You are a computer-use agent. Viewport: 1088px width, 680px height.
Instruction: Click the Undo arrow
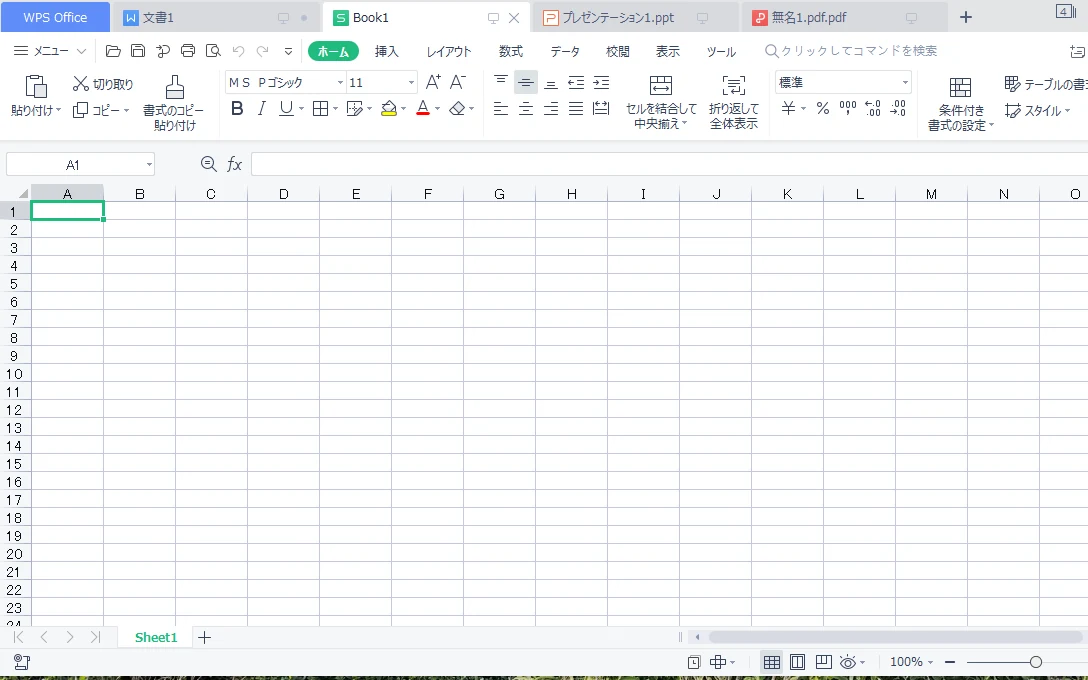[x=239, y=51]
